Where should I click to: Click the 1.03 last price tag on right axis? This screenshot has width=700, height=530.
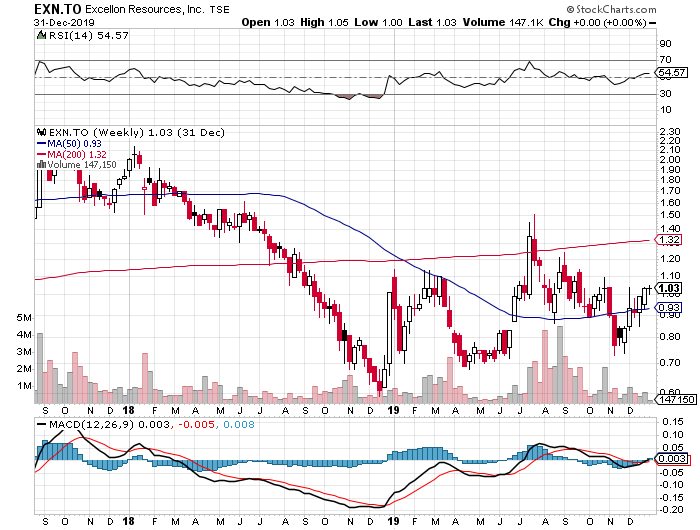(668, 288)
